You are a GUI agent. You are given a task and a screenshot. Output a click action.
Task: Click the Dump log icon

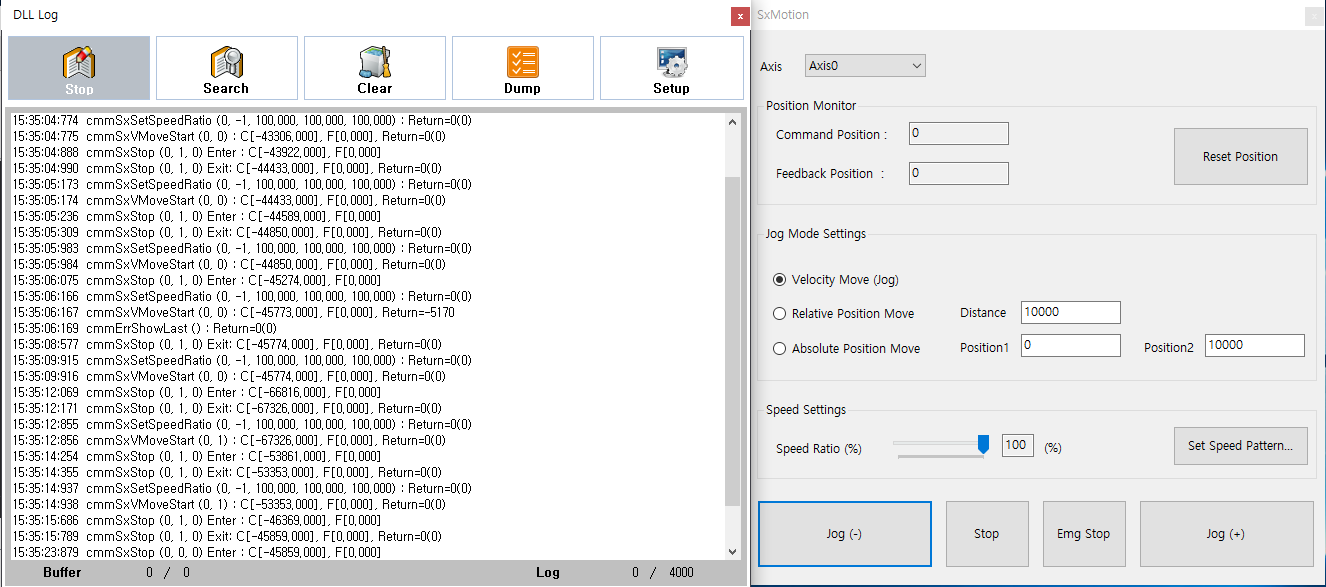pyautogui.click(x=522, y=68)
